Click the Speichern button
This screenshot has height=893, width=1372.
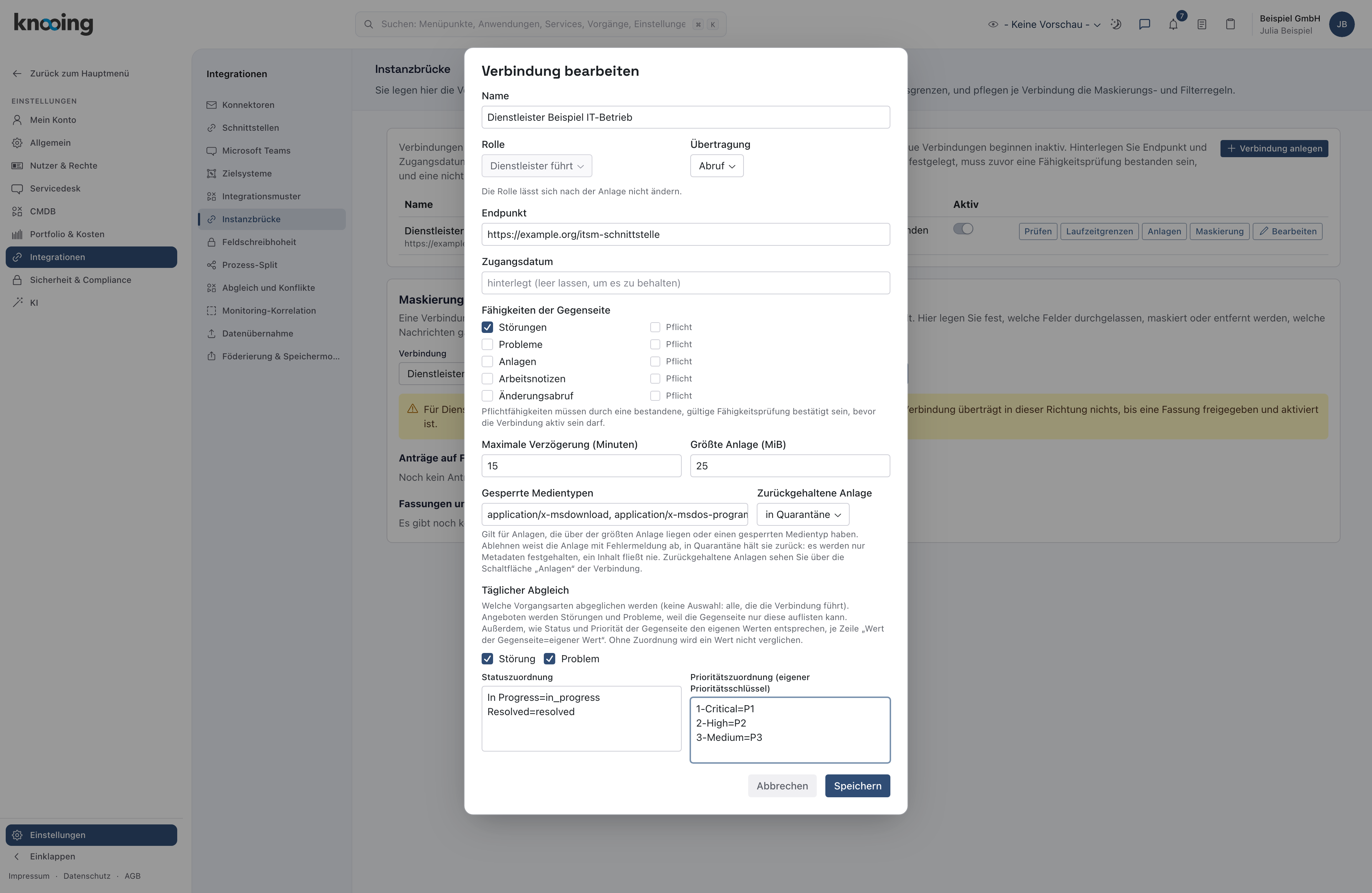(x=857, y=786)
